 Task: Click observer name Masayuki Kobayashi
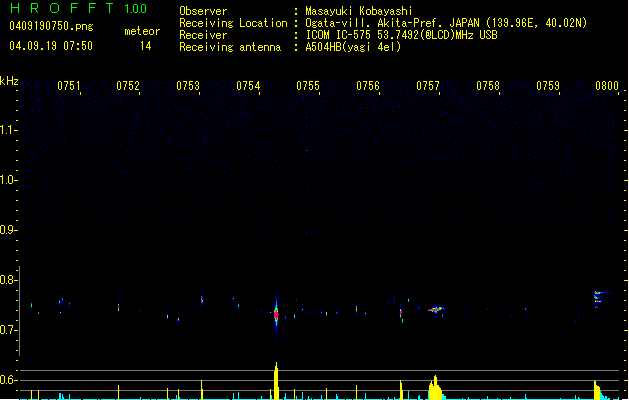(359, 11)
